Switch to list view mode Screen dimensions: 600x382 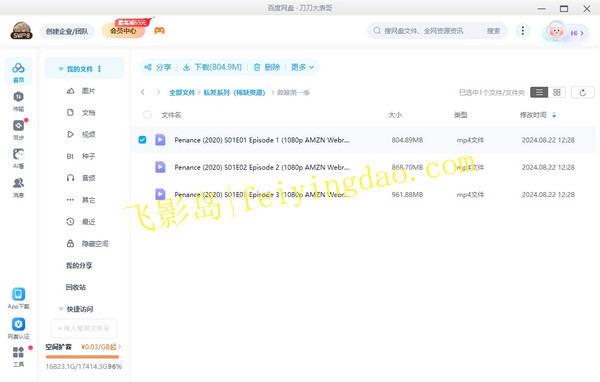[539, 92]
